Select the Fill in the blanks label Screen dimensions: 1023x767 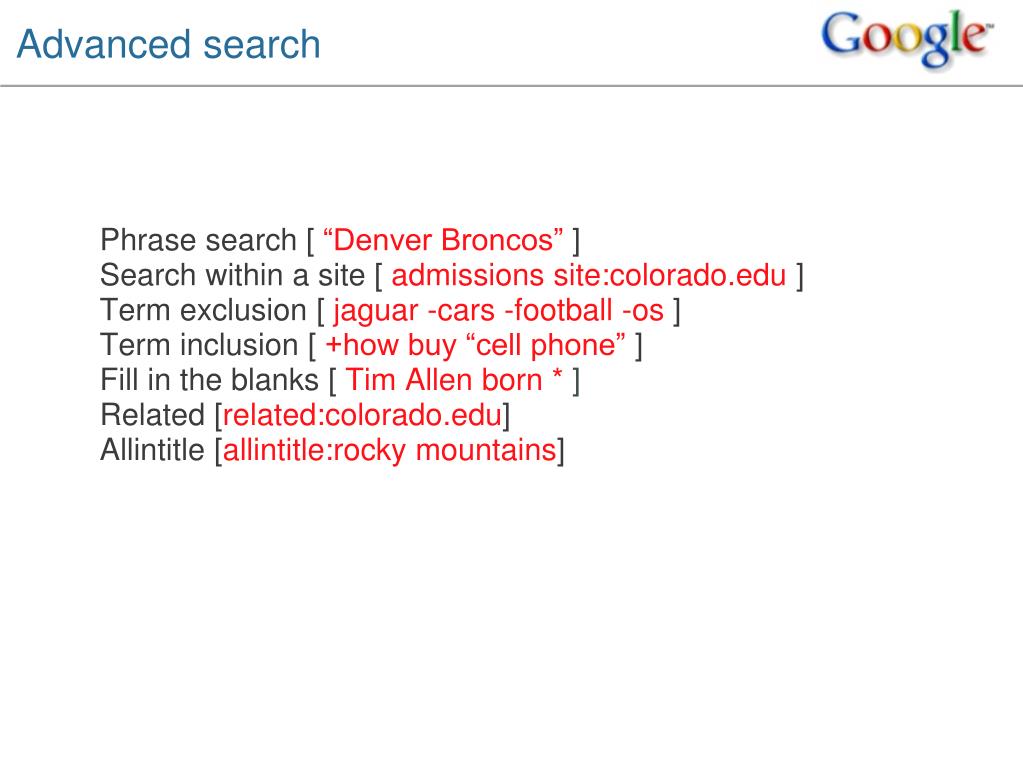209,380
